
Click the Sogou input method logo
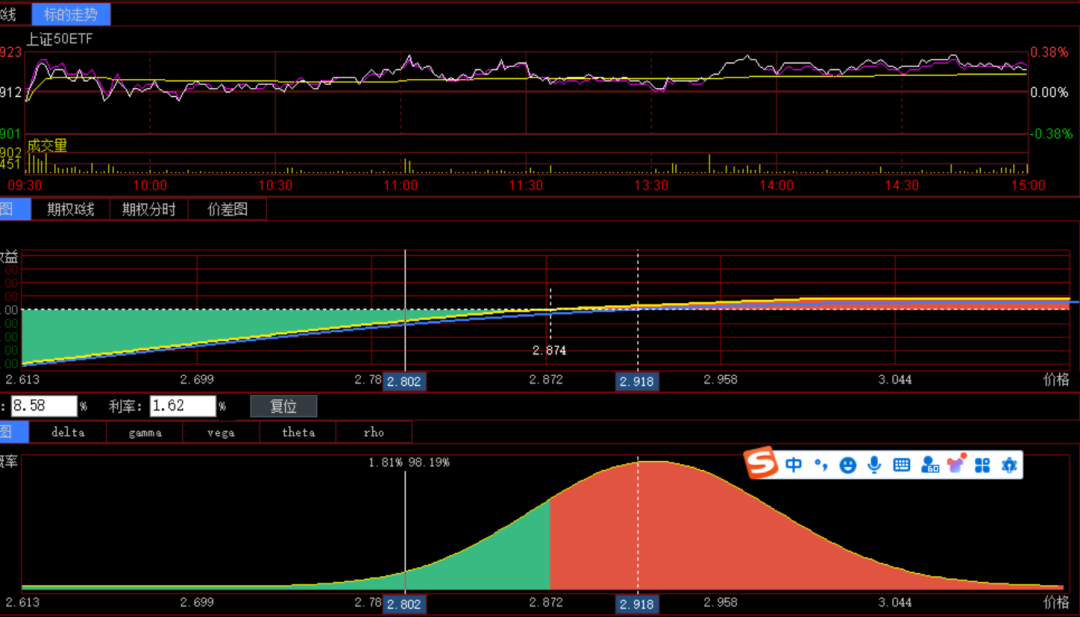pos(761,463)
